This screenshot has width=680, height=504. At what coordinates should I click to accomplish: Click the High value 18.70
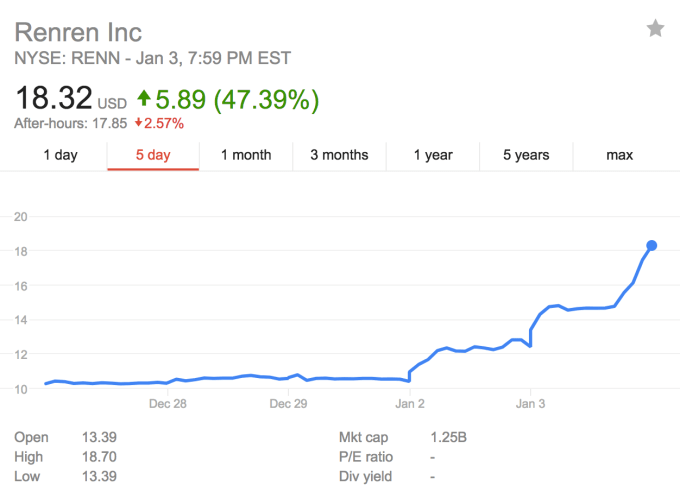pyautogui.click(x=100, y=457)
